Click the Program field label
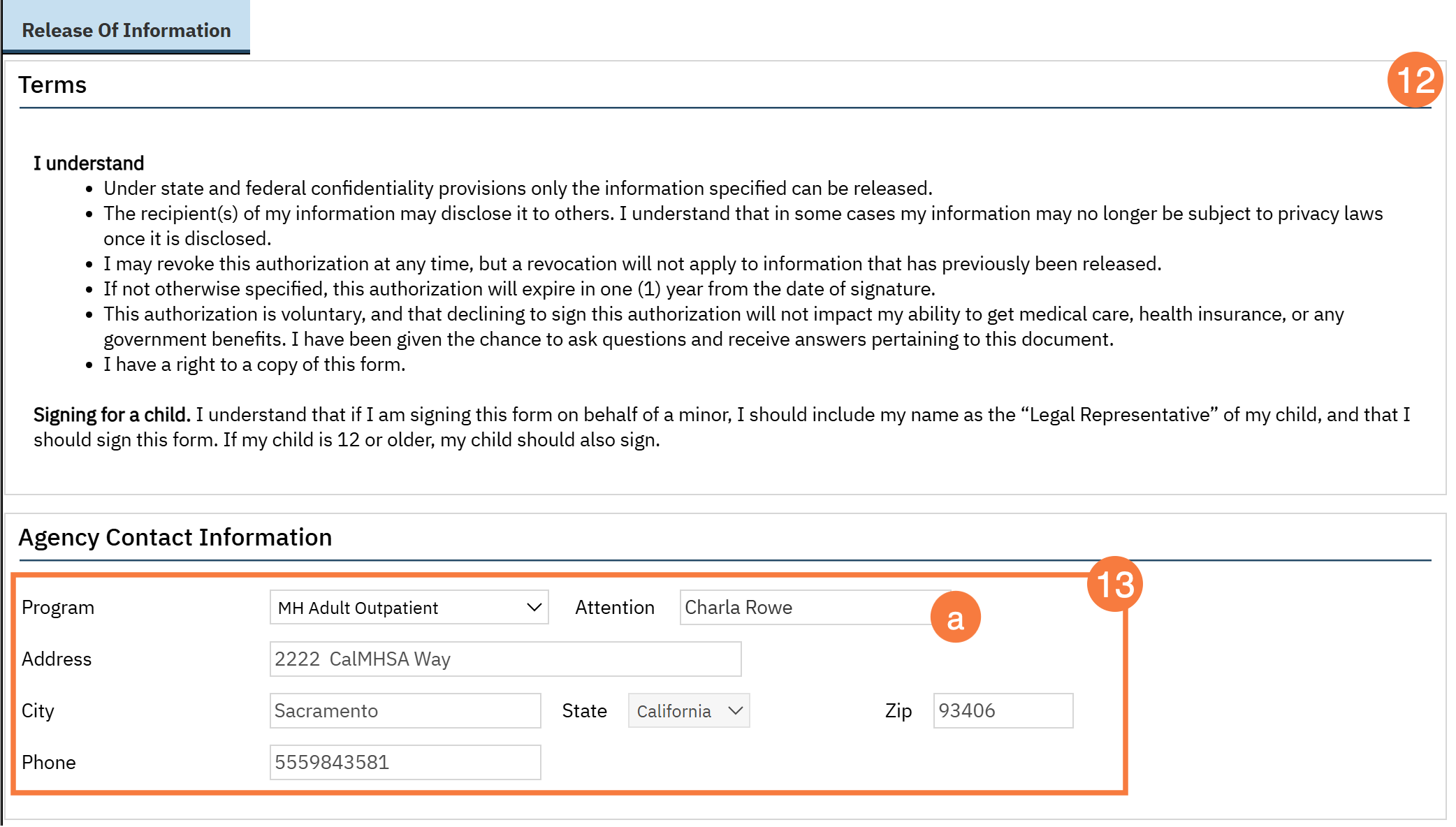 tap(58, 608)
